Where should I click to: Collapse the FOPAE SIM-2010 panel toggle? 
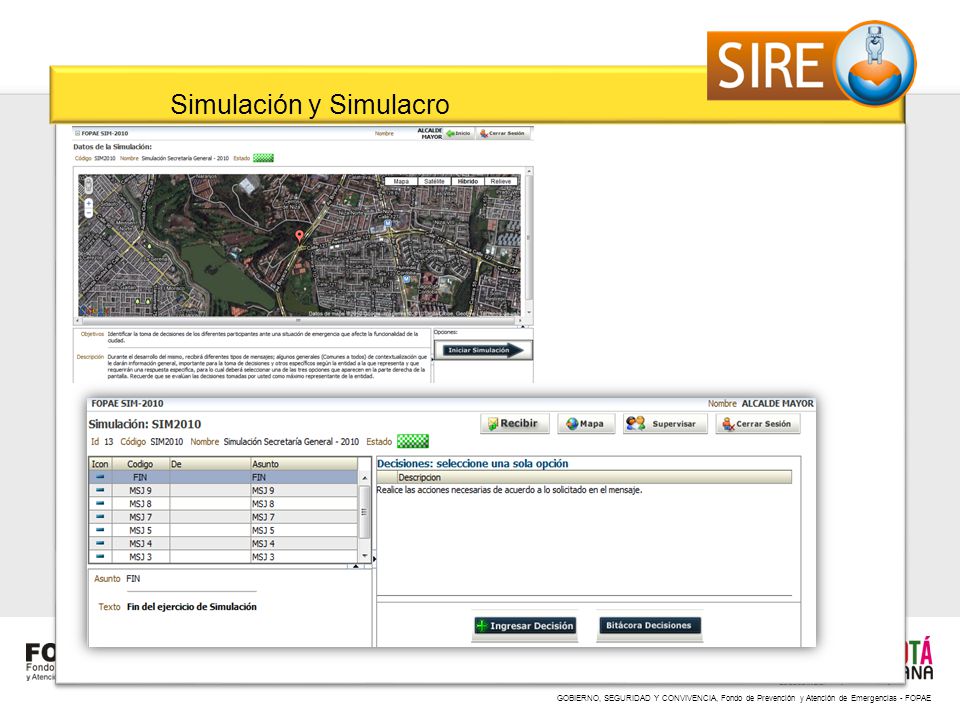[x=77, y=133]
